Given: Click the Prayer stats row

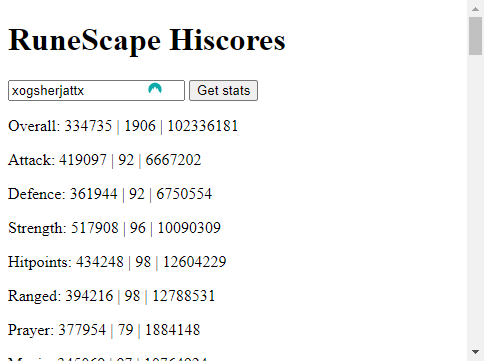Looking at the screenshot, I should click(104, 330).
